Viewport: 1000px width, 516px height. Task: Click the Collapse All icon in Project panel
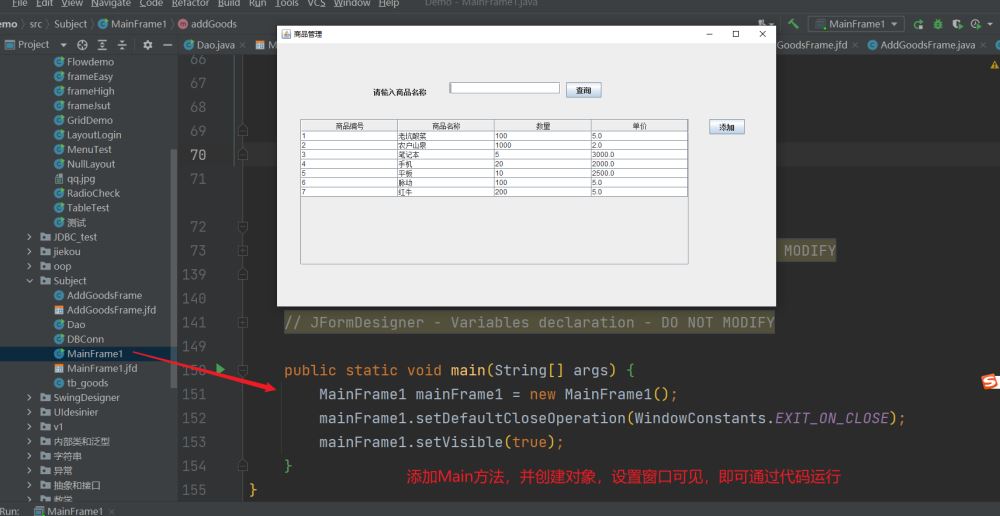122,45
